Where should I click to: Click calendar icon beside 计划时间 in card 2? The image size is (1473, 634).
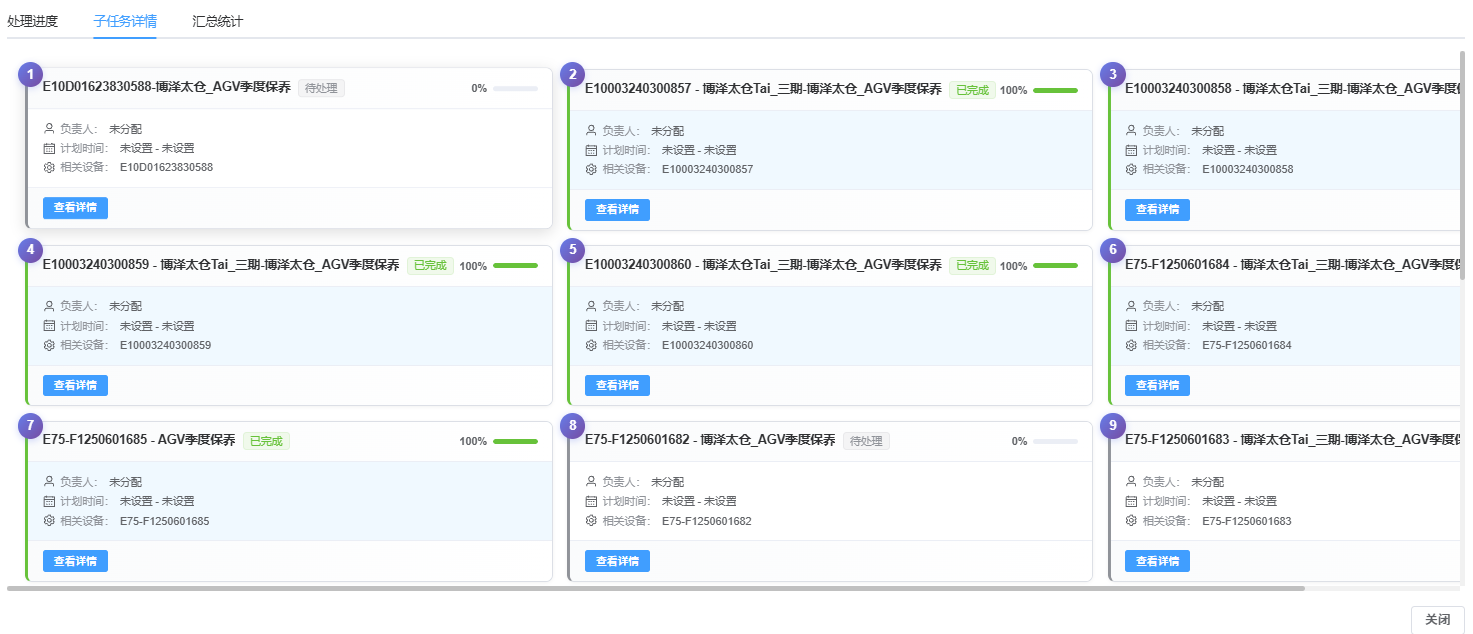point(591,150)
